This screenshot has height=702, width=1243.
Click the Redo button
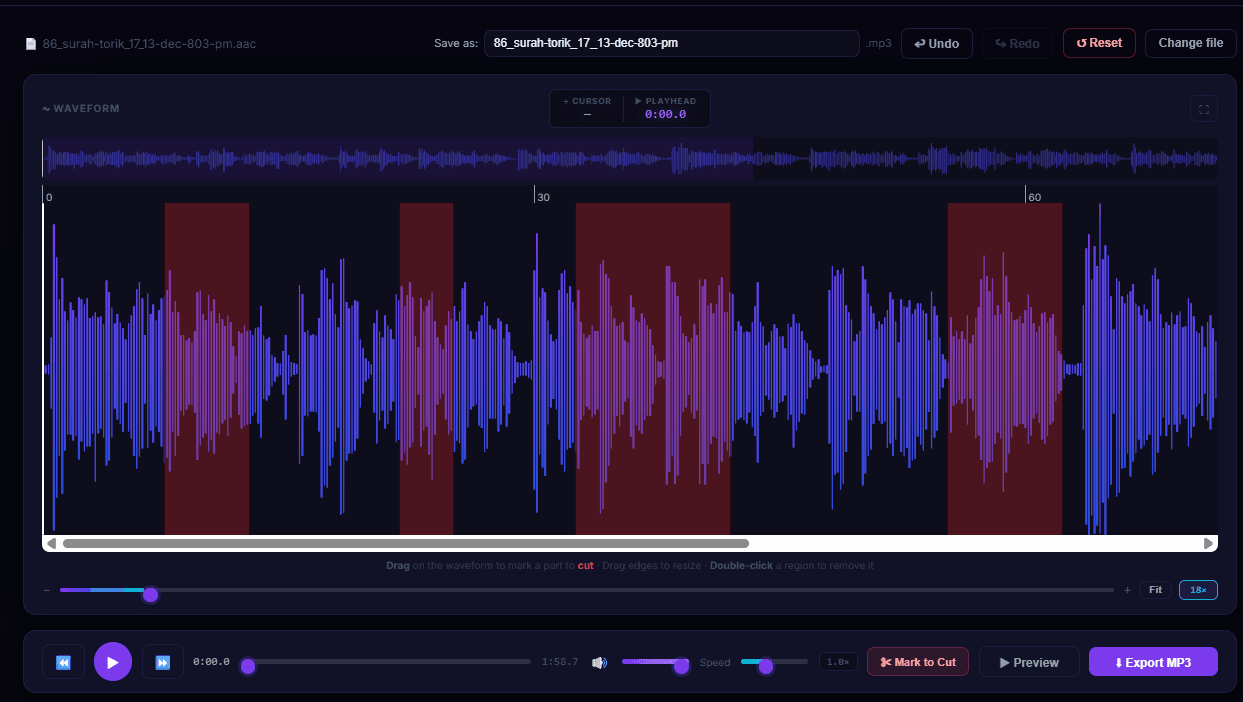click(x=1017, y=43)
